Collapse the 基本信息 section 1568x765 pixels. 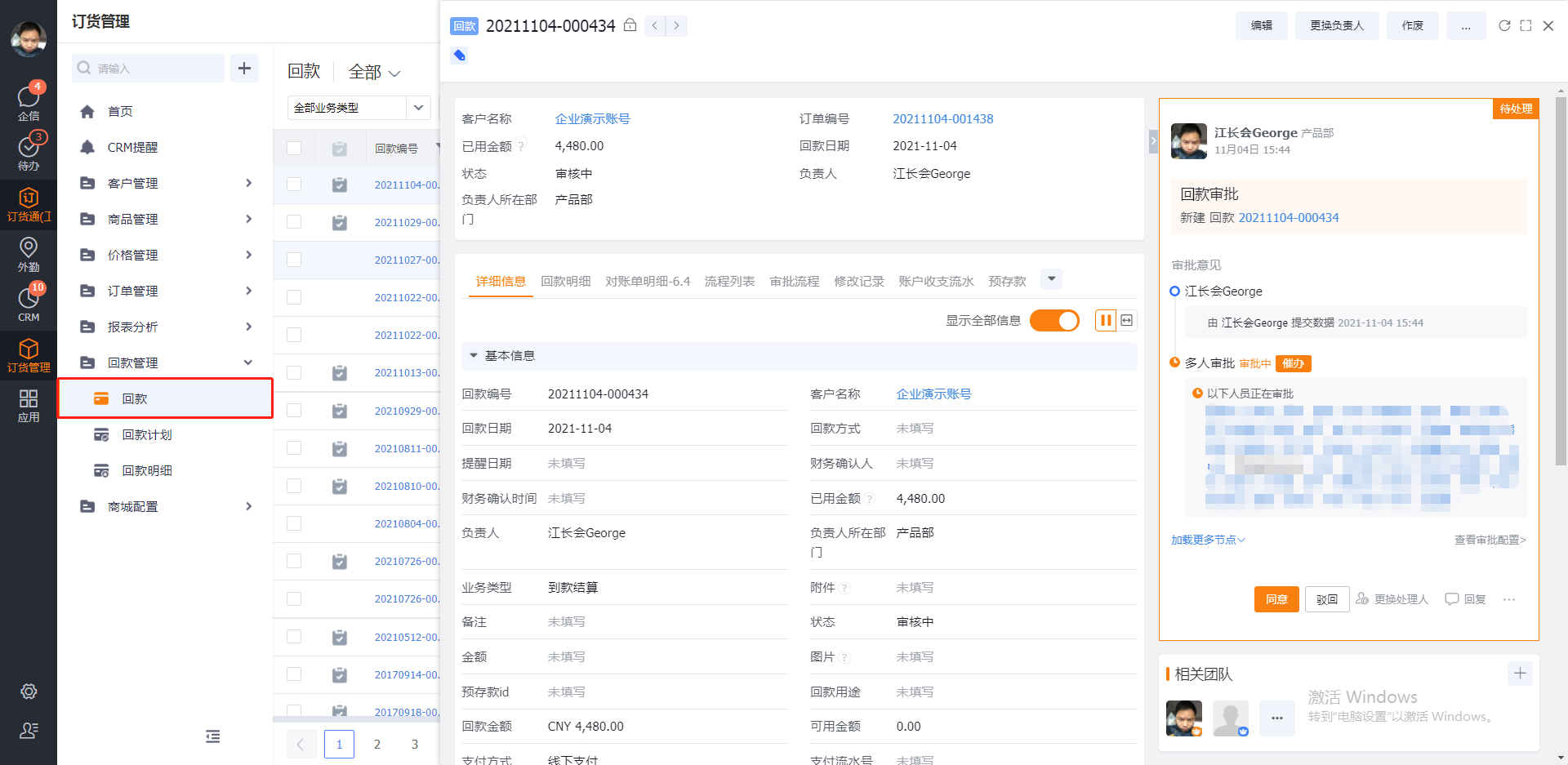click(474, 356)
